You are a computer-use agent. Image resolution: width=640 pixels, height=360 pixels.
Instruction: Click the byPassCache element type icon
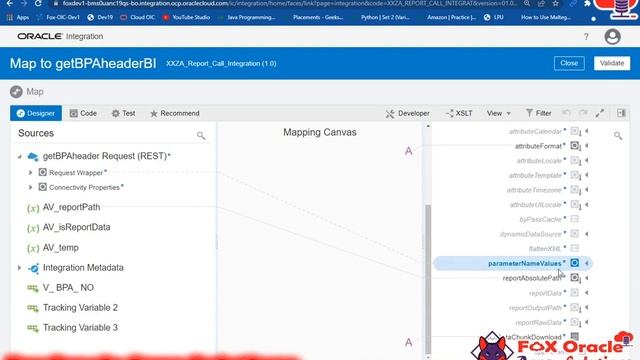(x=575, y=219)
